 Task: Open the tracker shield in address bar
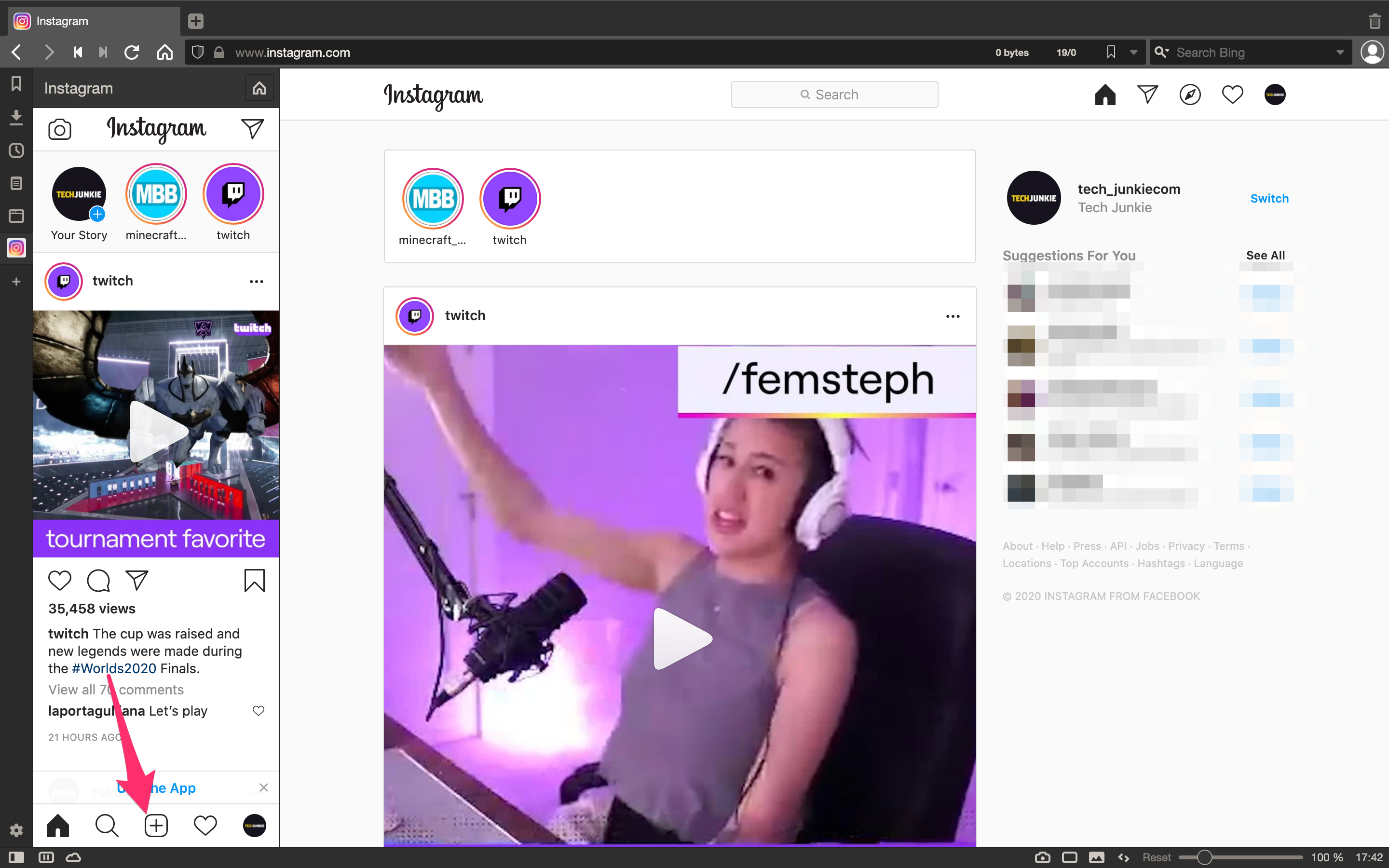(x=198, y=52)
